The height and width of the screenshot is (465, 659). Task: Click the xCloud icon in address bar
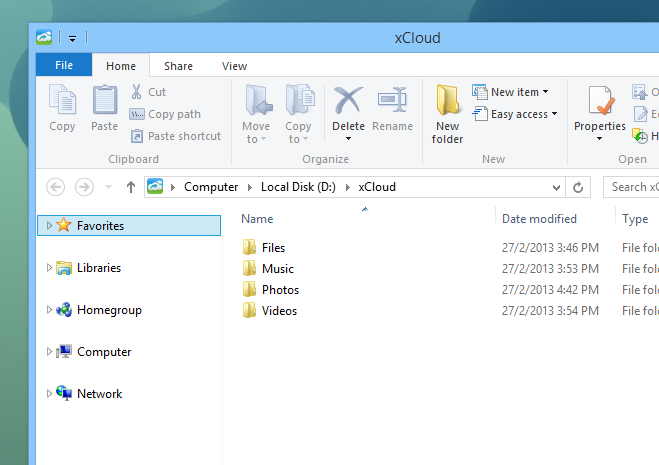tap(155, 186)
